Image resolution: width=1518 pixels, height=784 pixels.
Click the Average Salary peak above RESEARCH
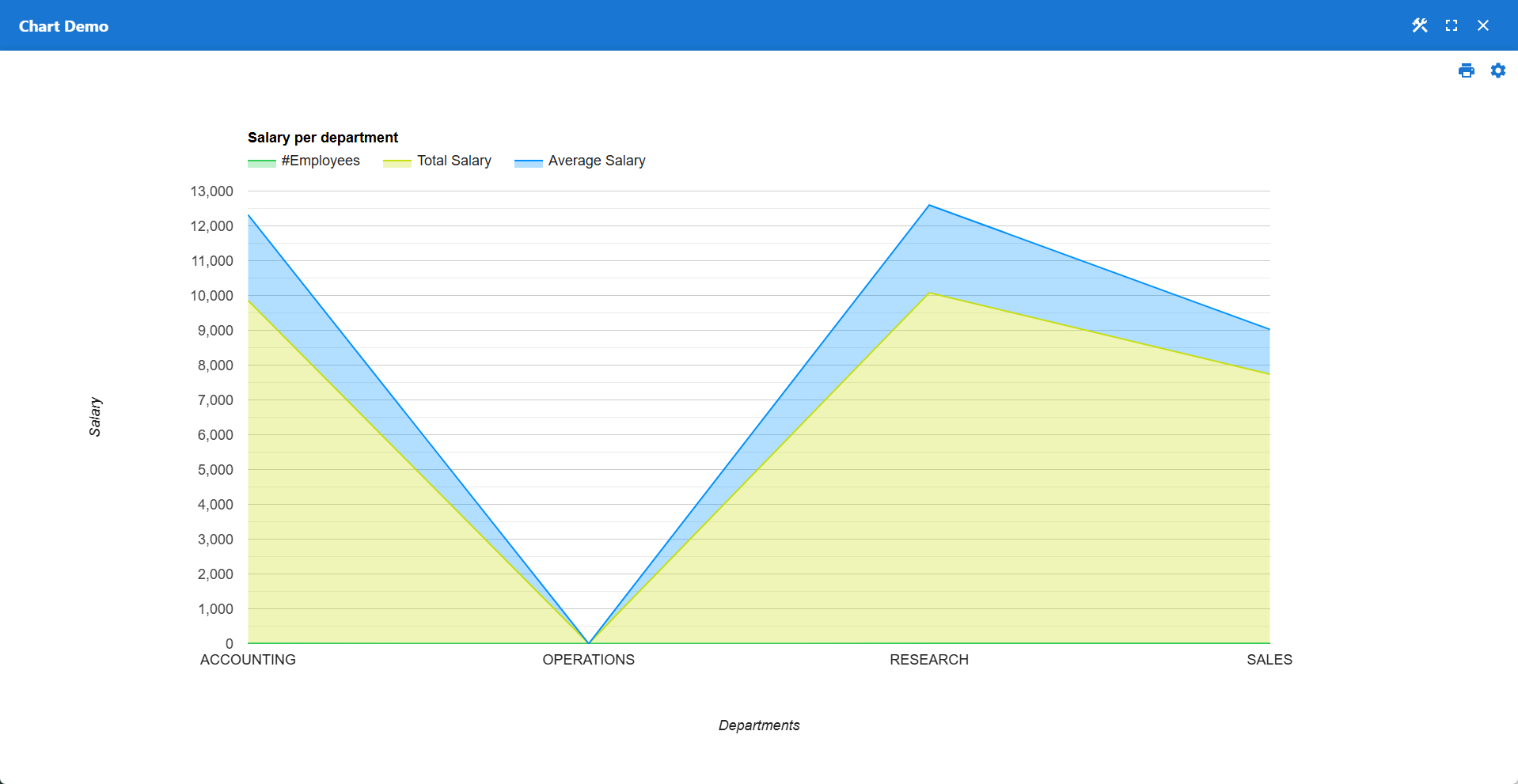pos(929,204)
